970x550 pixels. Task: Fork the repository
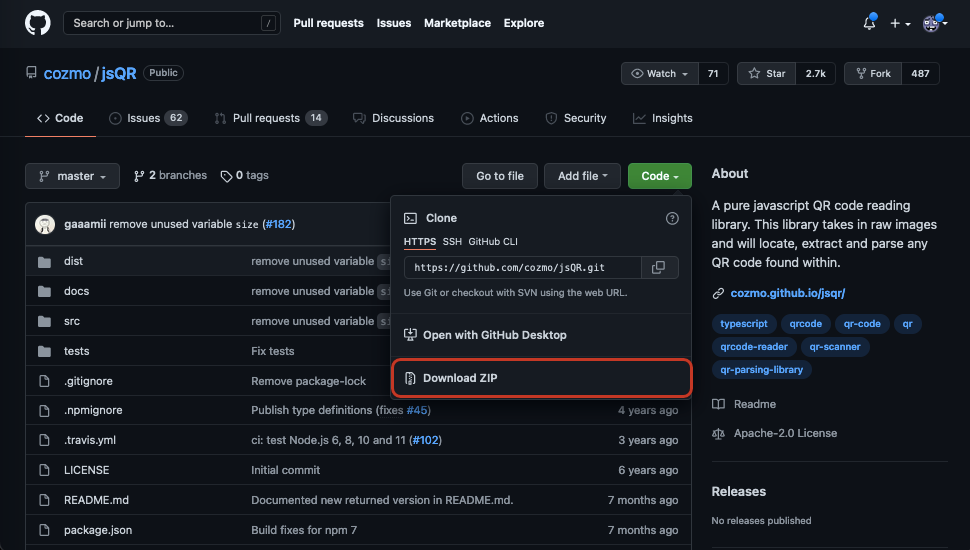coord(873,74)
